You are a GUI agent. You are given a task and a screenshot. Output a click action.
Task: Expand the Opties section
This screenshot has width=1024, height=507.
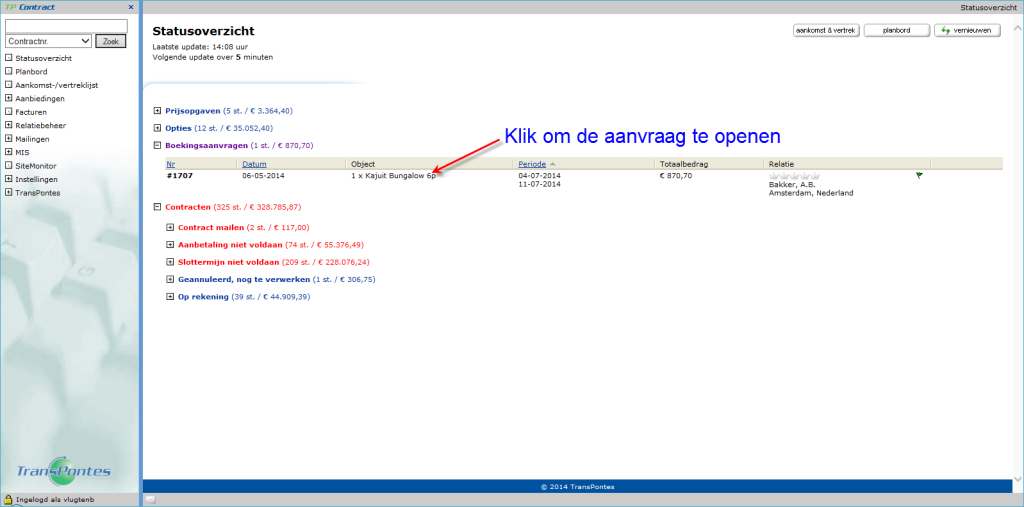[157, 128]
